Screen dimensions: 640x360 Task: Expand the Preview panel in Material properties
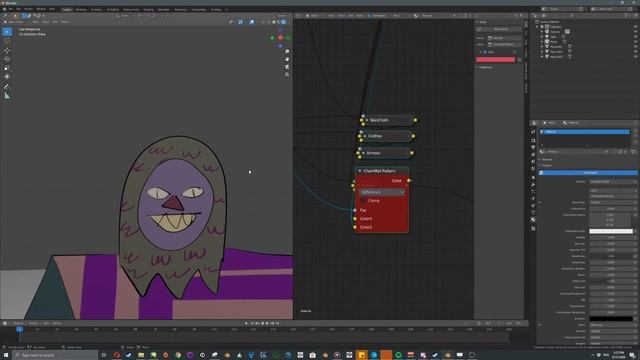547,160
